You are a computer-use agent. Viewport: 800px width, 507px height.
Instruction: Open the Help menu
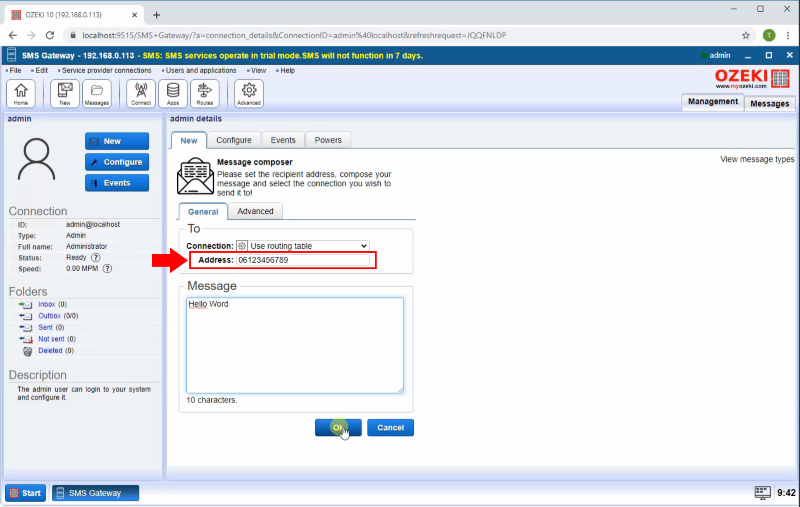pyautogui.click(x=286, y=70)
